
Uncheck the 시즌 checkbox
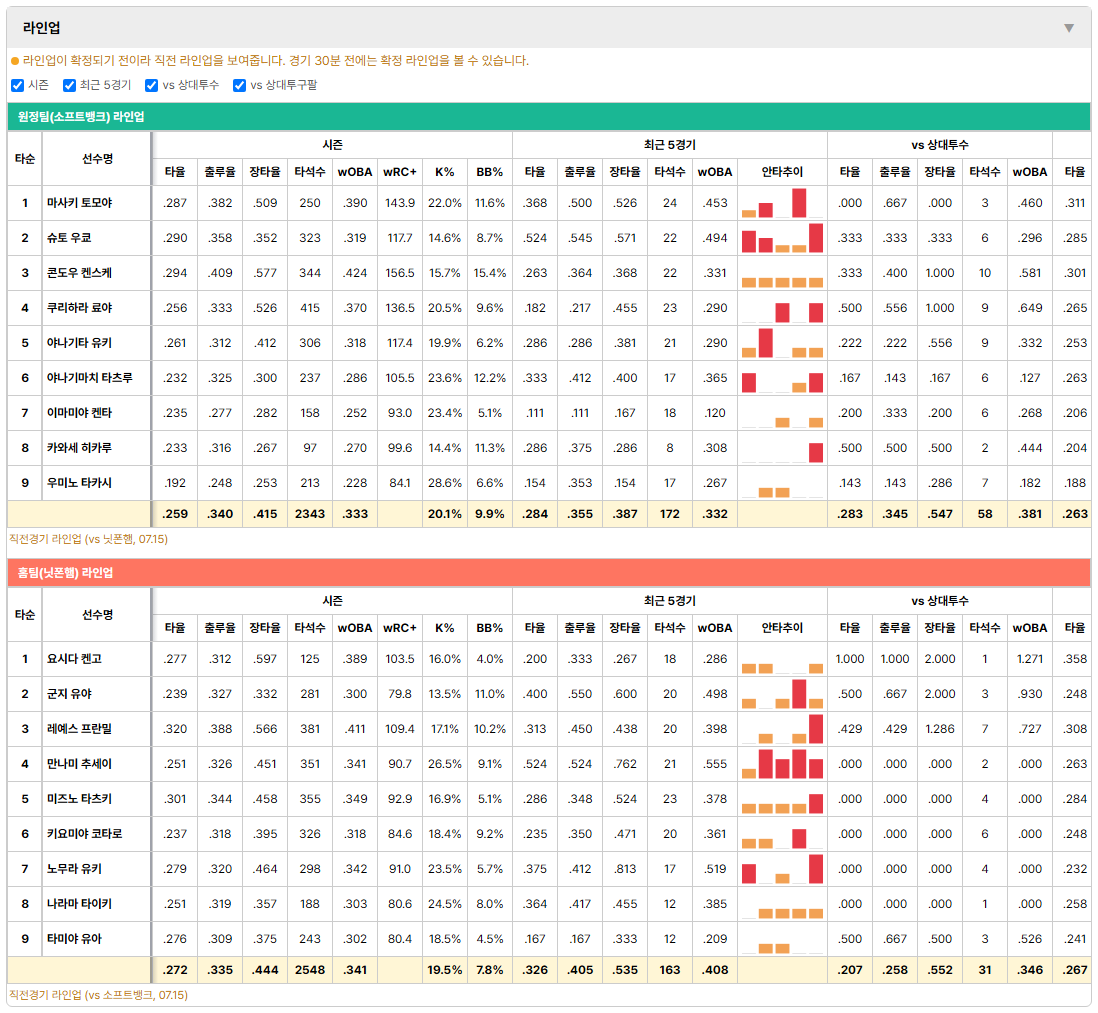click(x=18, y=85)
